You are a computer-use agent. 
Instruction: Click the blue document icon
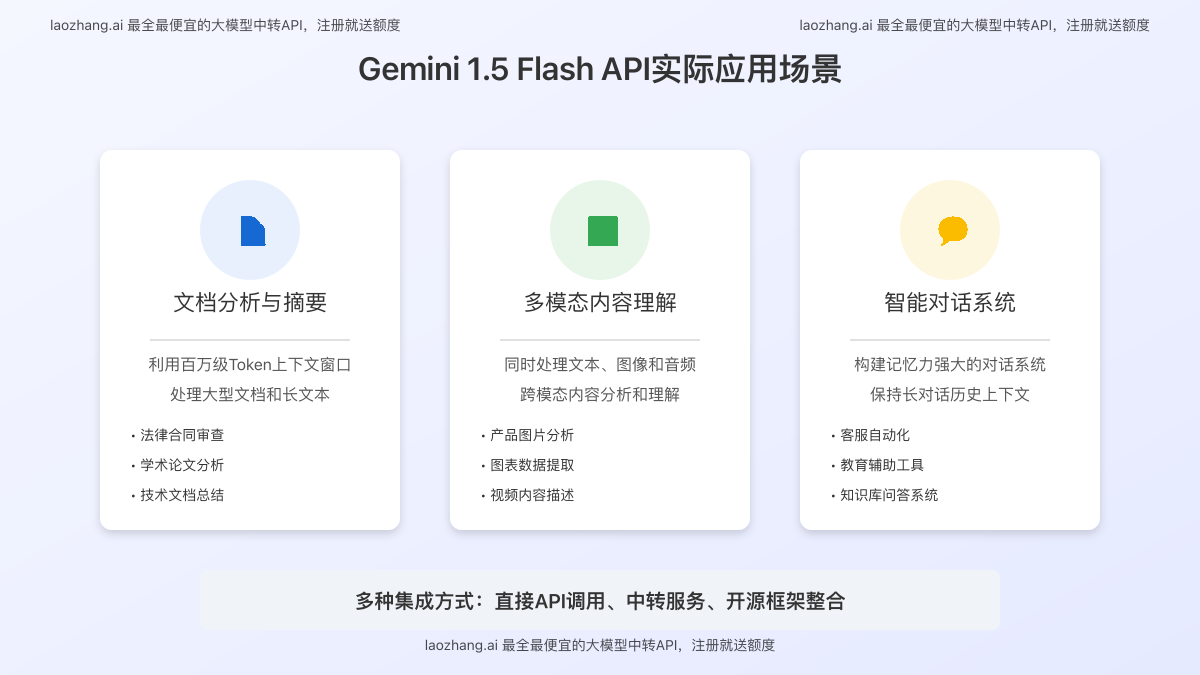(253, 231)
